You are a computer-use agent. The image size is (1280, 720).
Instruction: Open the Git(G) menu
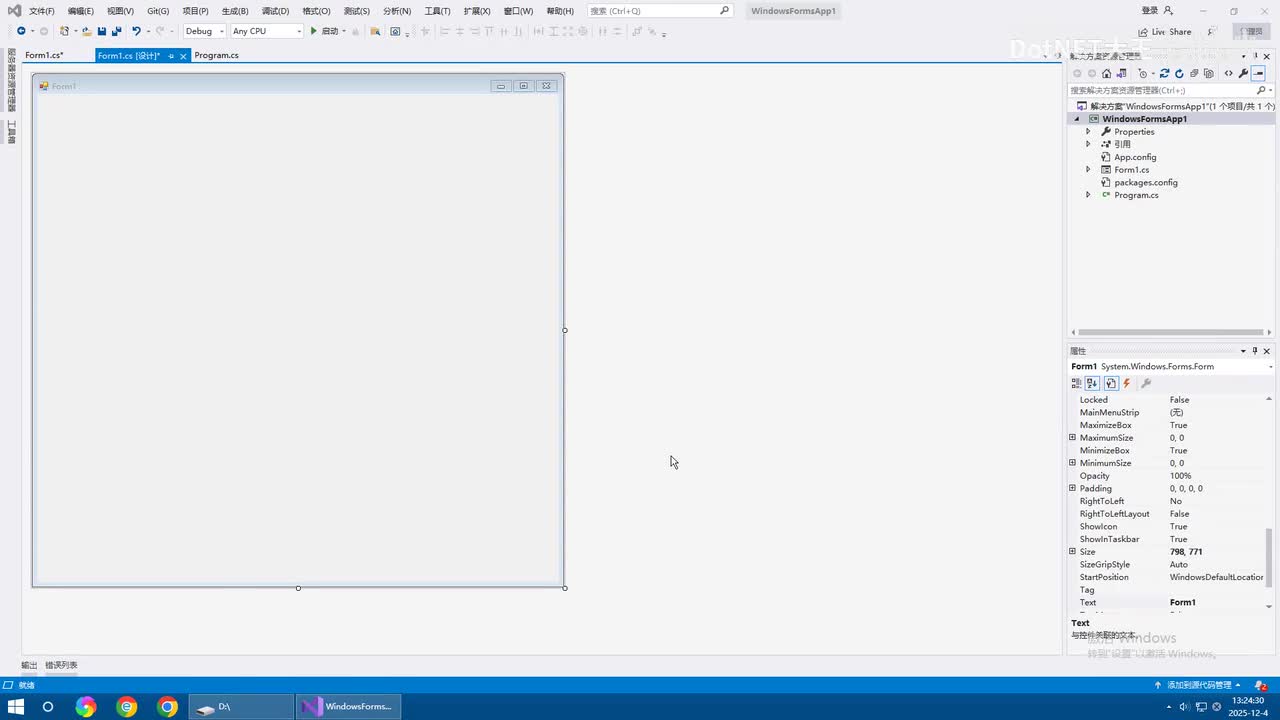[158, 11]
